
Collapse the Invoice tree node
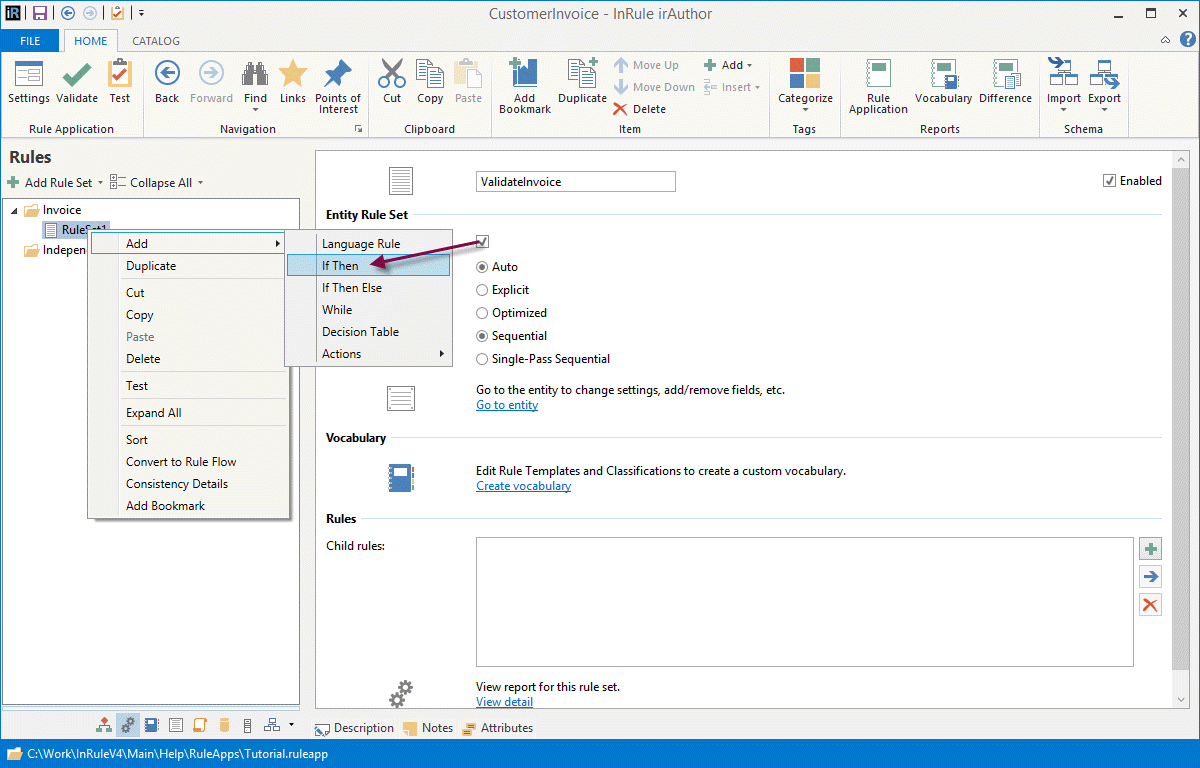click(14, 210)
